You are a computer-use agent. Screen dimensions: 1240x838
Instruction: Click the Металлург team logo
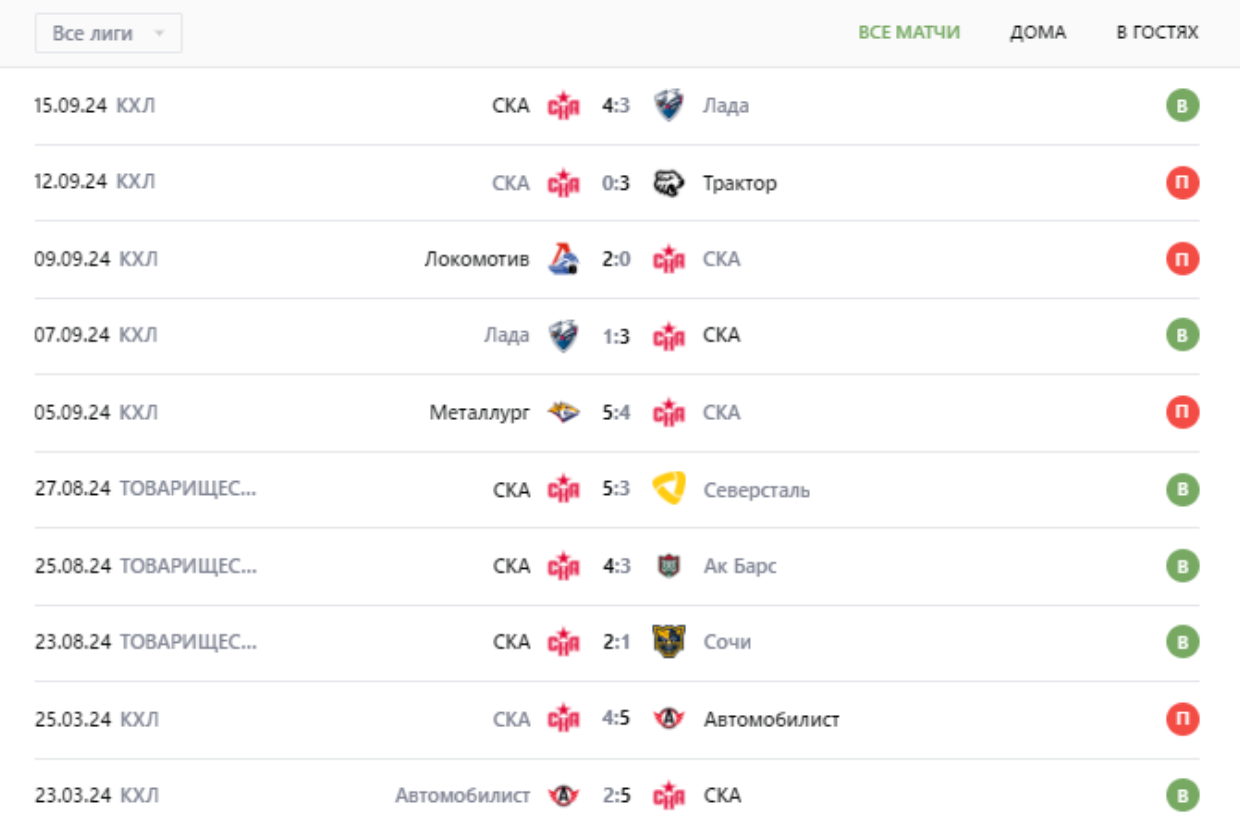click(x=563, y=412)
